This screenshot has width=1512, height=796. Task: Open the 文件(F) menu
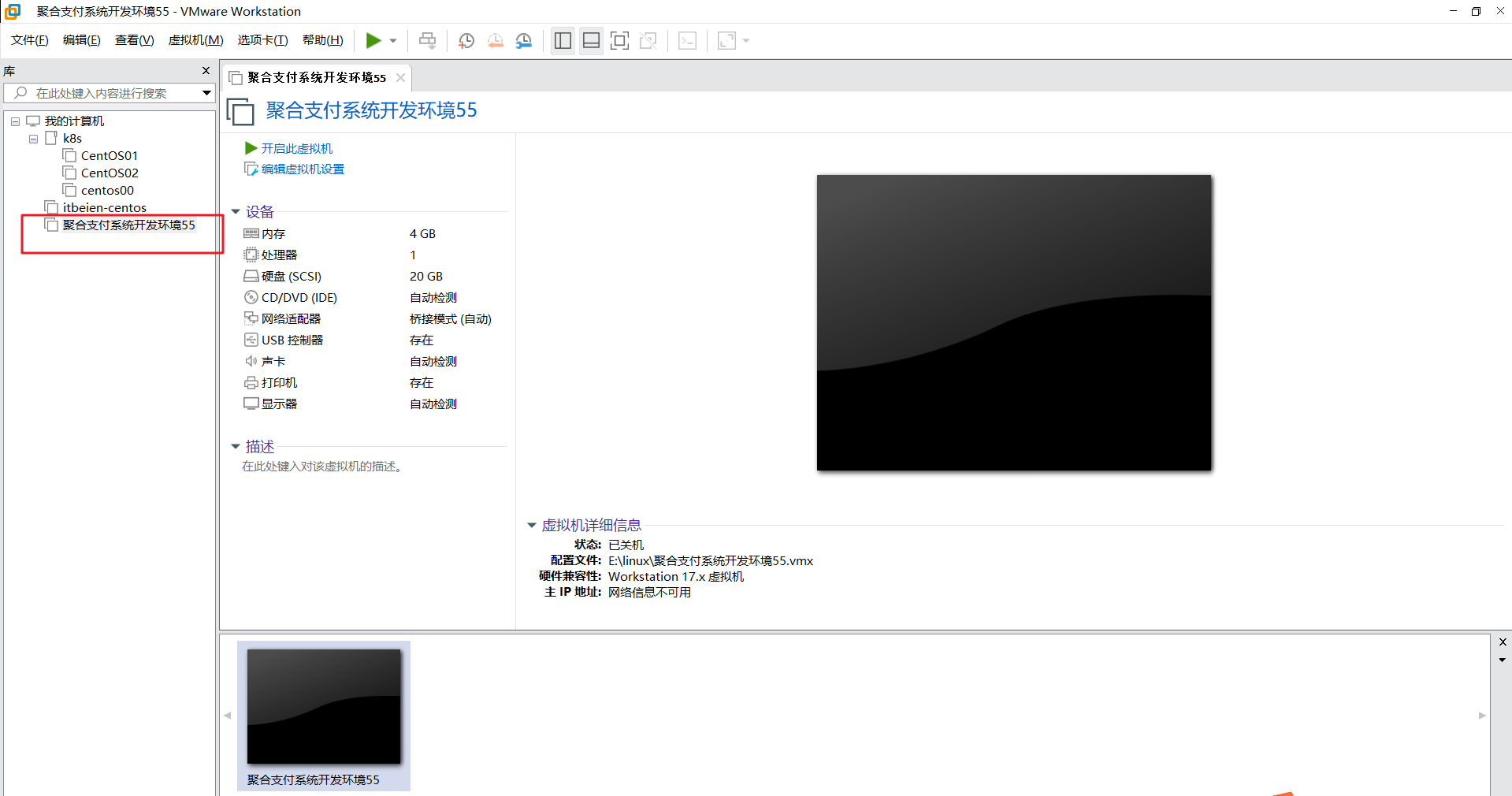click(x=30, y=40)
